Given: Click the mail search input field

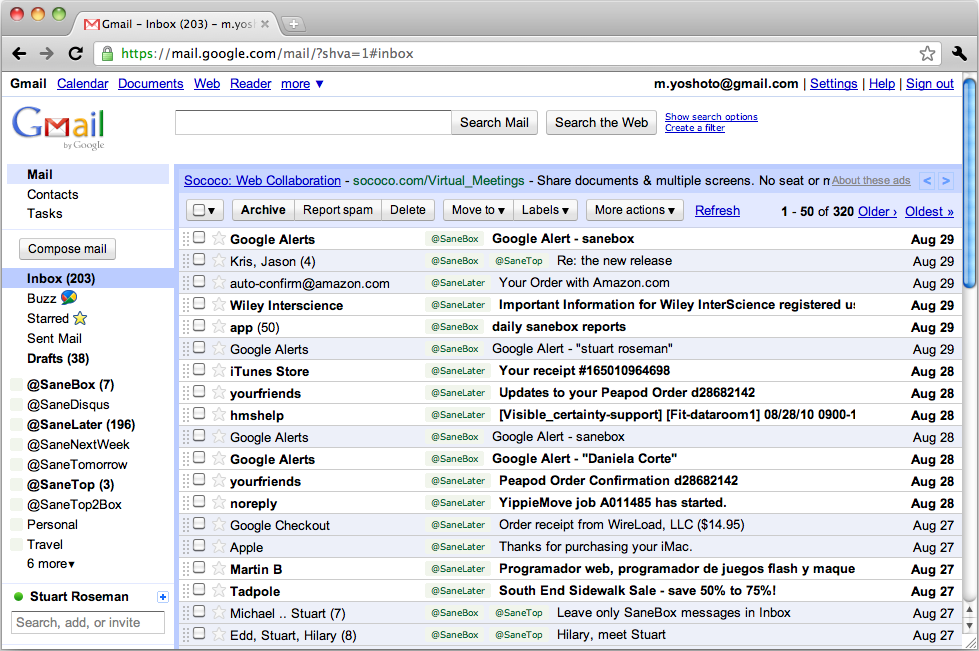Looking at the screenshot, I should [313, 123].
